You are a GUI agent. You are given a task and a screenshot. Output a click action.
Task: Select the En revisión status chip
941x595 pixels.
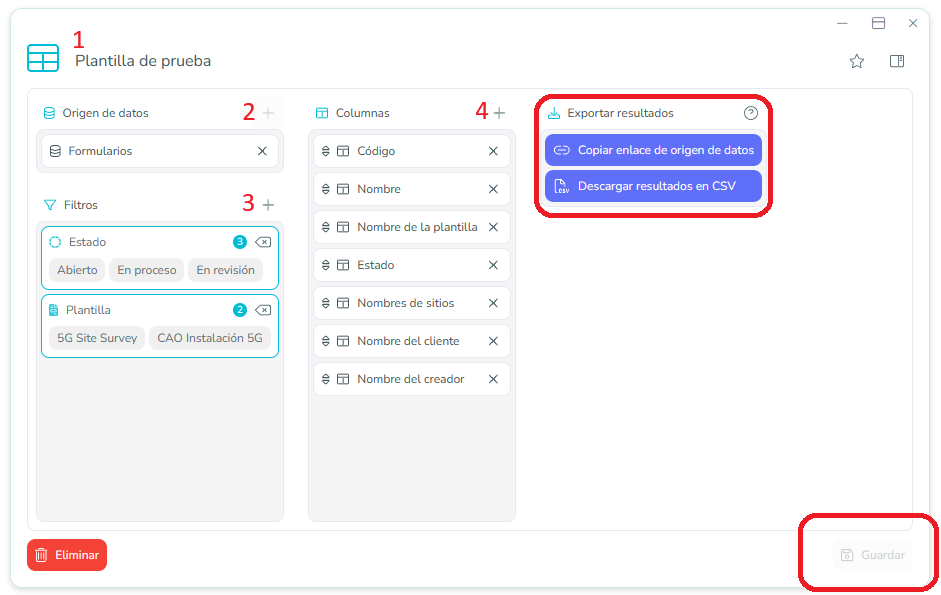[225, 270]
